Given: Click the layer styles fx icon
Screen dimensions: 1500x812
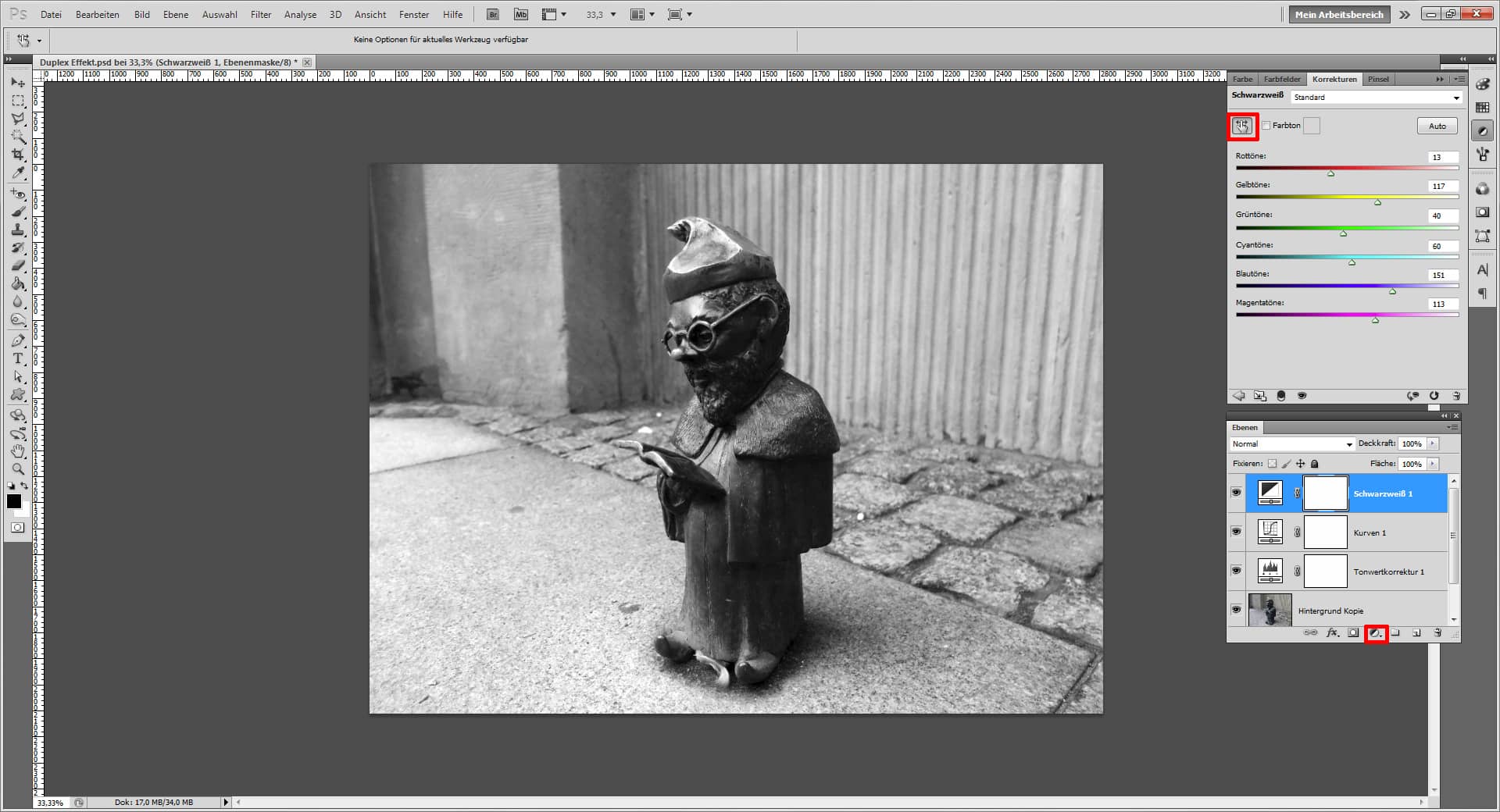Looking at the screenshot, I should [1332, 632].
